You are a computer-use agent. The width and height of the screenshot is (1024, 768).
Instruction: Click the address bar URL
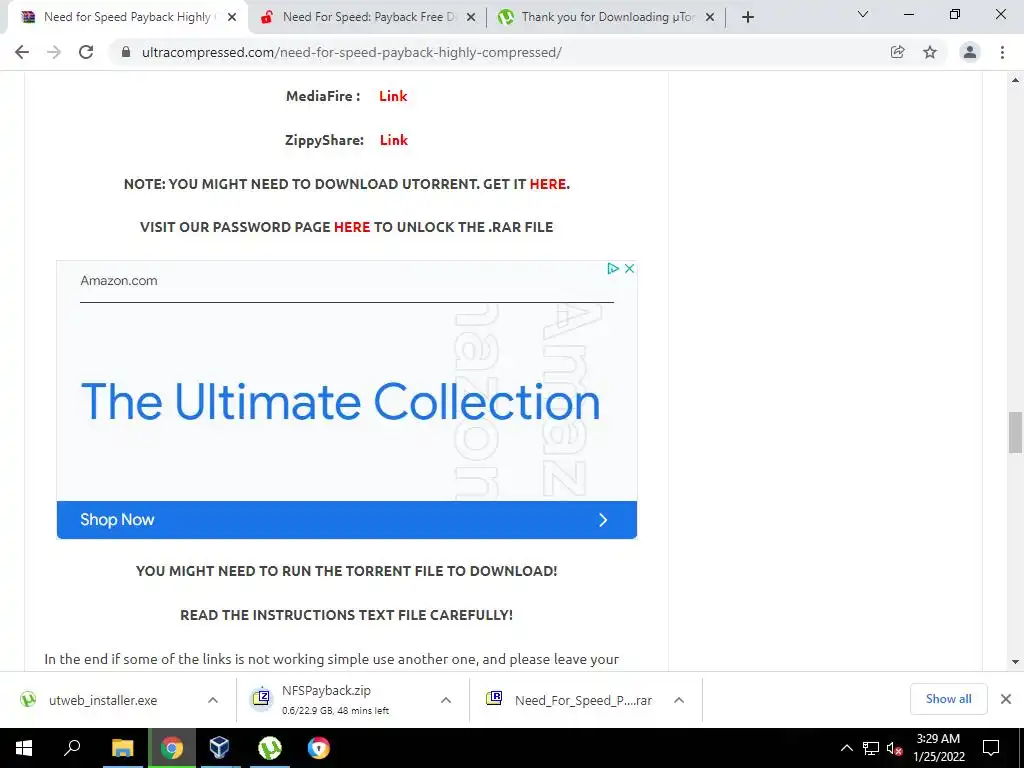[x=351, y=52]
